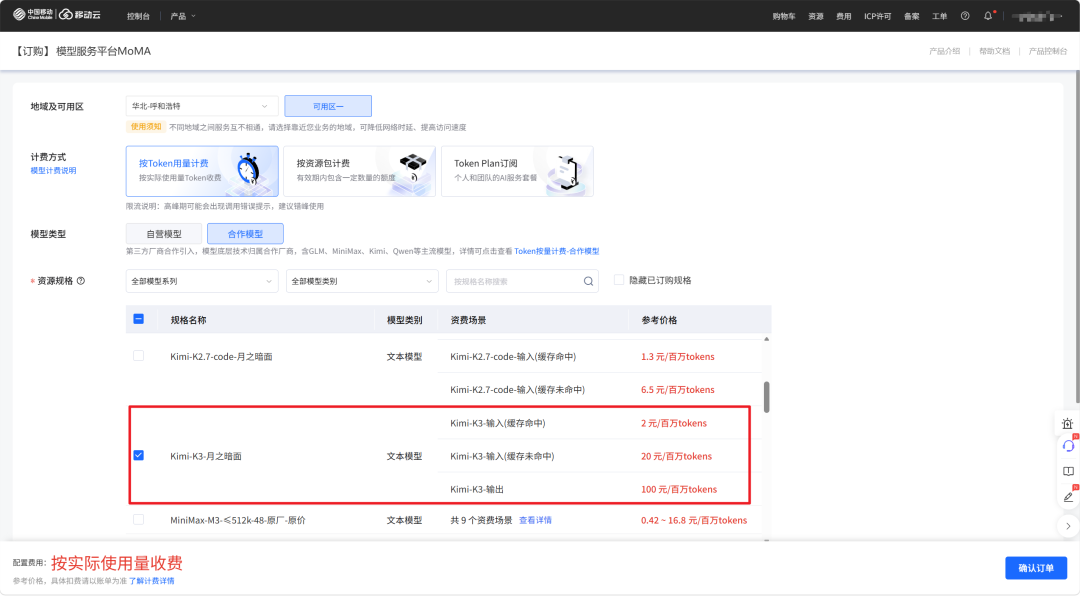
Task: Choose Token Plan订阅 billing option
Action: click(517, 171)
